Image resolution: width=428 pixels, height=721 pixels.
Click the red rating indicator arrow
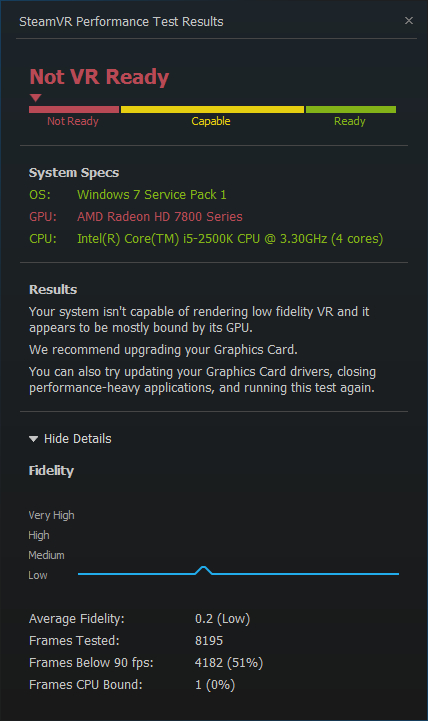(x=36, y=97)
